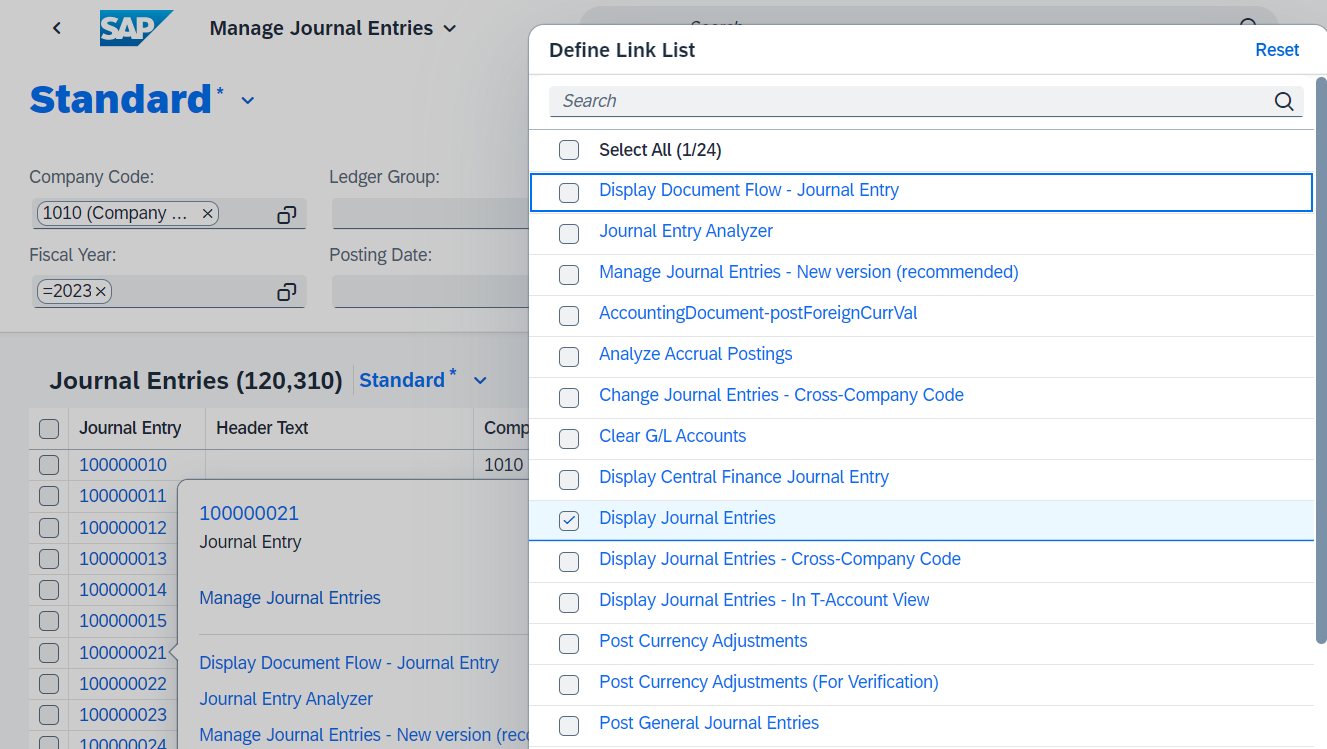
Task: Open Post General Journal Entries link
Action: 709,723
